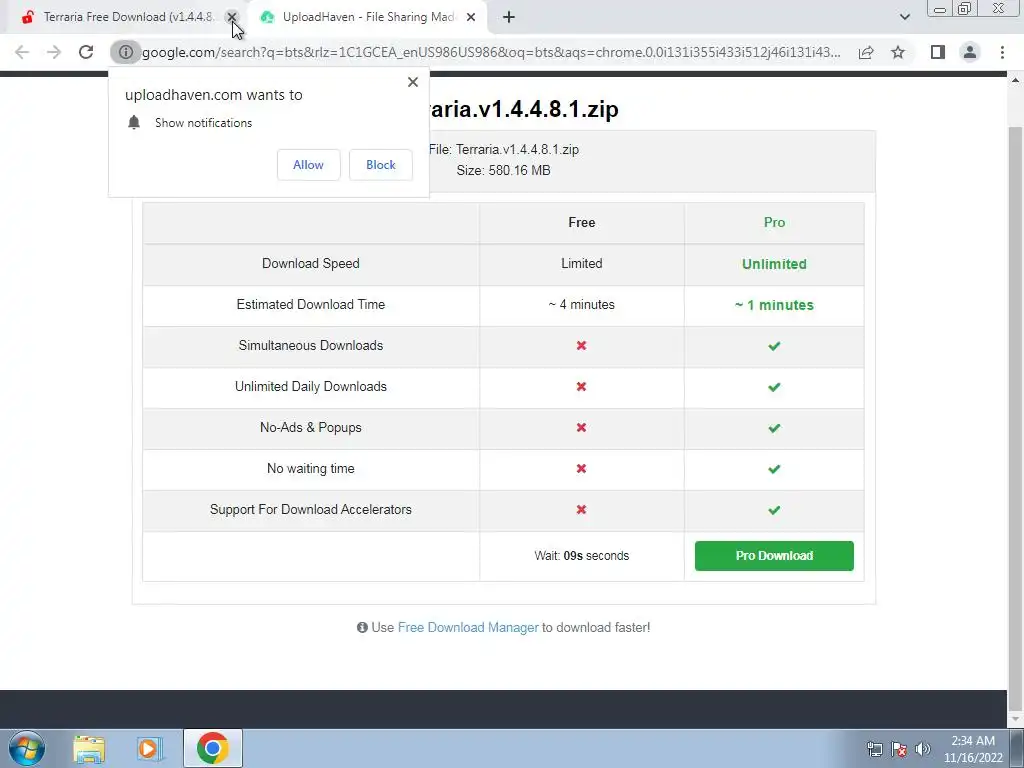Click the page vertical scrollbar

[1015, 418]
